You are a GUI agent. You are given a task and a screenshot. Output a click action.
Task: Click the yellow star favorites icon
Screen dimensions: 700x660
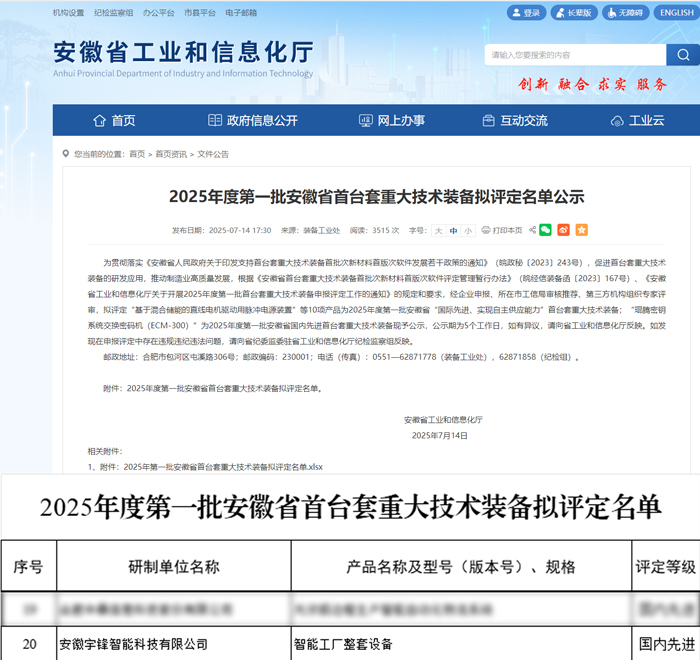(581, 230)
